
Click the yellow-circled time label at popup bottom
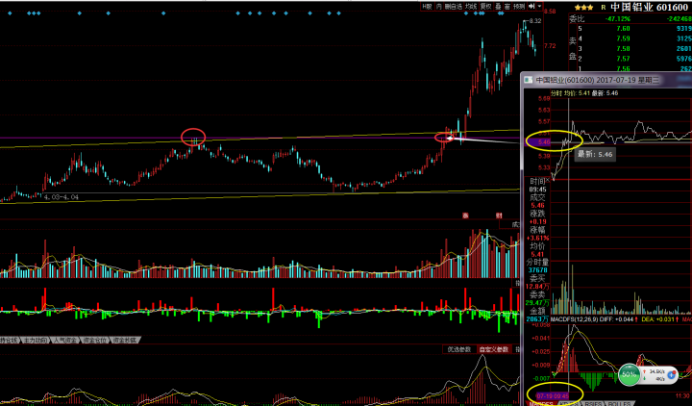pos(551,396)
